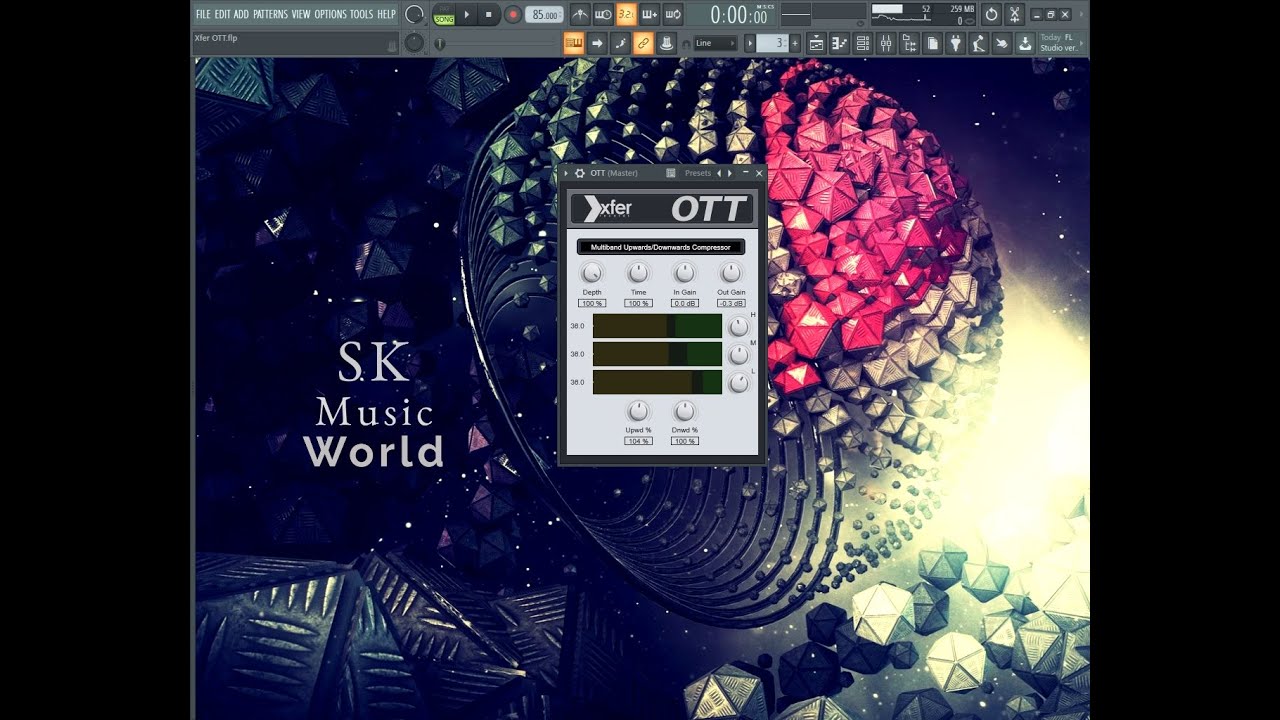
Task: Click the M band gain knob
Action: pyautogui.click(x=738, y=355)
